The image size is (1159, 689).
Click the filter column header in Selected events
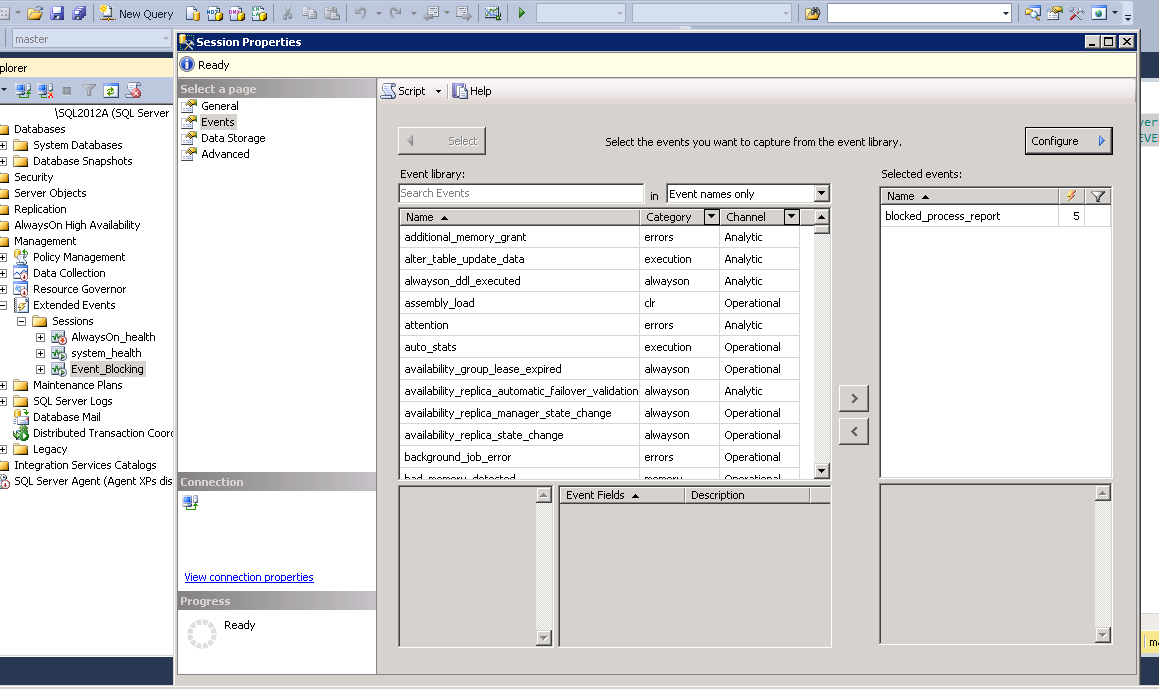pos(1097,197)
